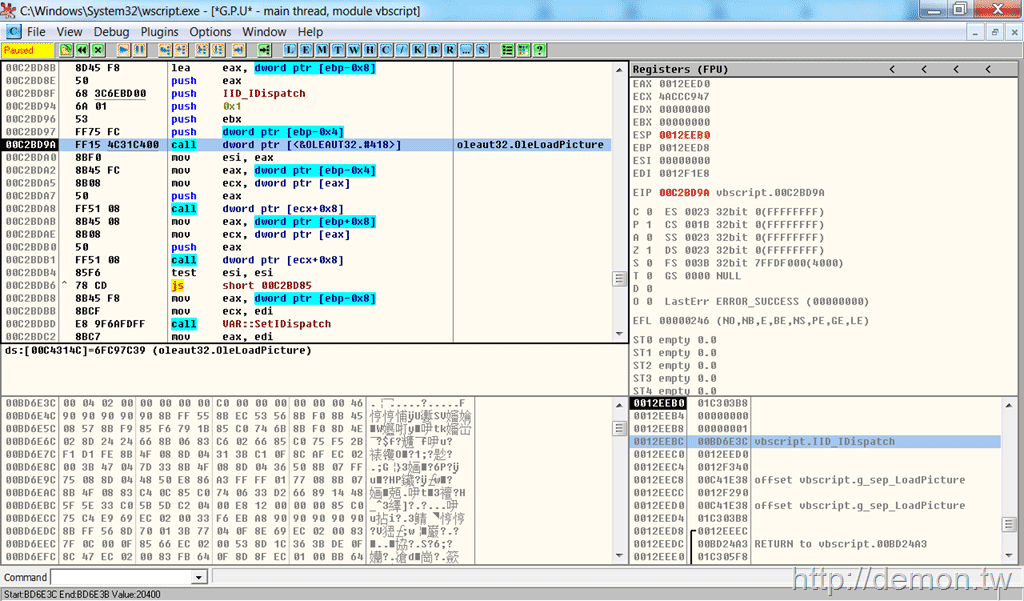Viewport: 1024px width, 601px height.
Task: Click the Command input field
Action: pos(120,577)
